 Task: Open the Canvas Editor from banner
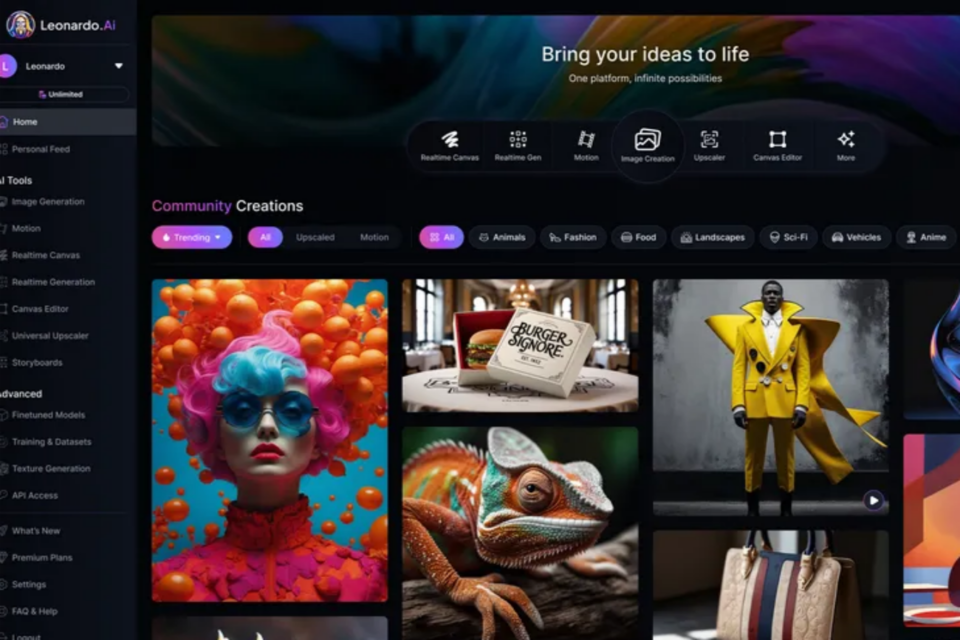pos(777,140)
